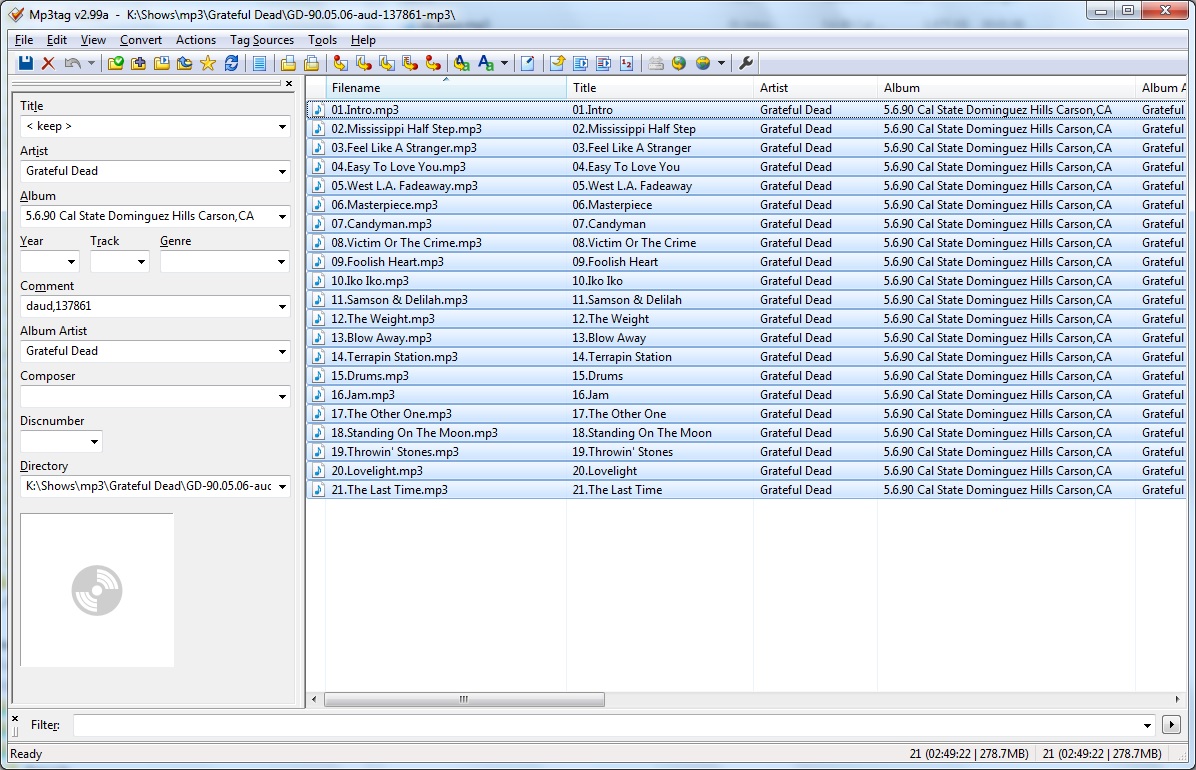Expand the Album Artist field dropdown

point(282,352)
